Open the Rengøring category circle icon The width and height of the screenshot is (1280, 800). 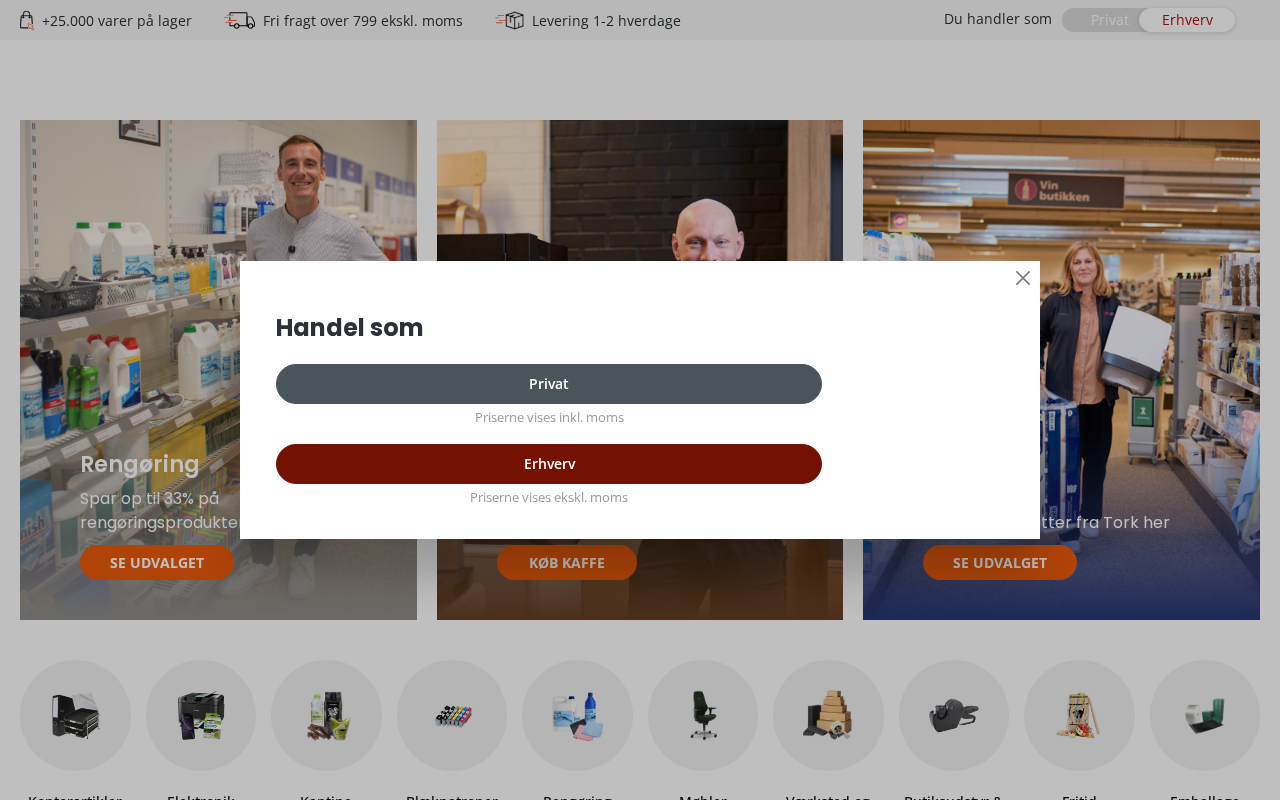tap(577, 715)
